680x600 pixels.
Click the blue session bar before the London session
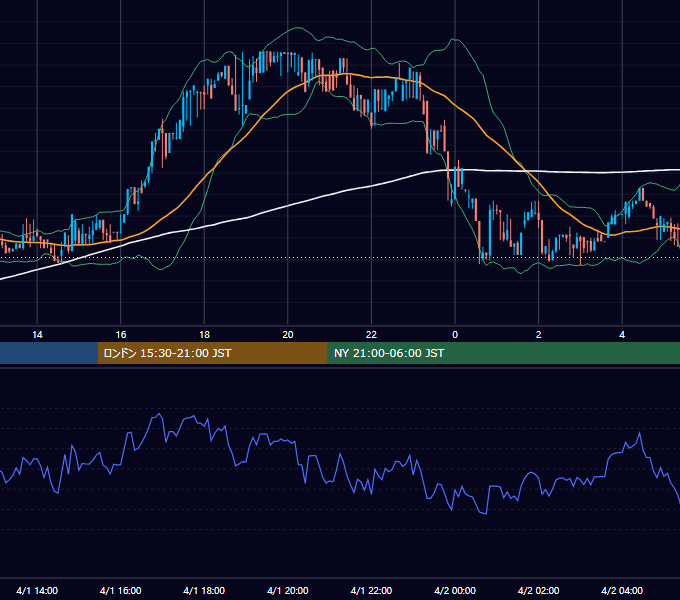[49, 353]
